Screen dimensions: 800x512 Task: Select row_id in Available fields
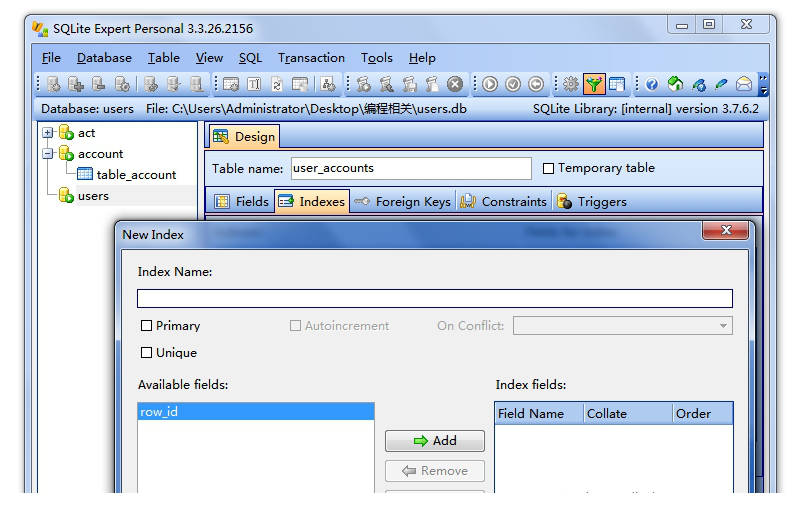coord(256,412)
